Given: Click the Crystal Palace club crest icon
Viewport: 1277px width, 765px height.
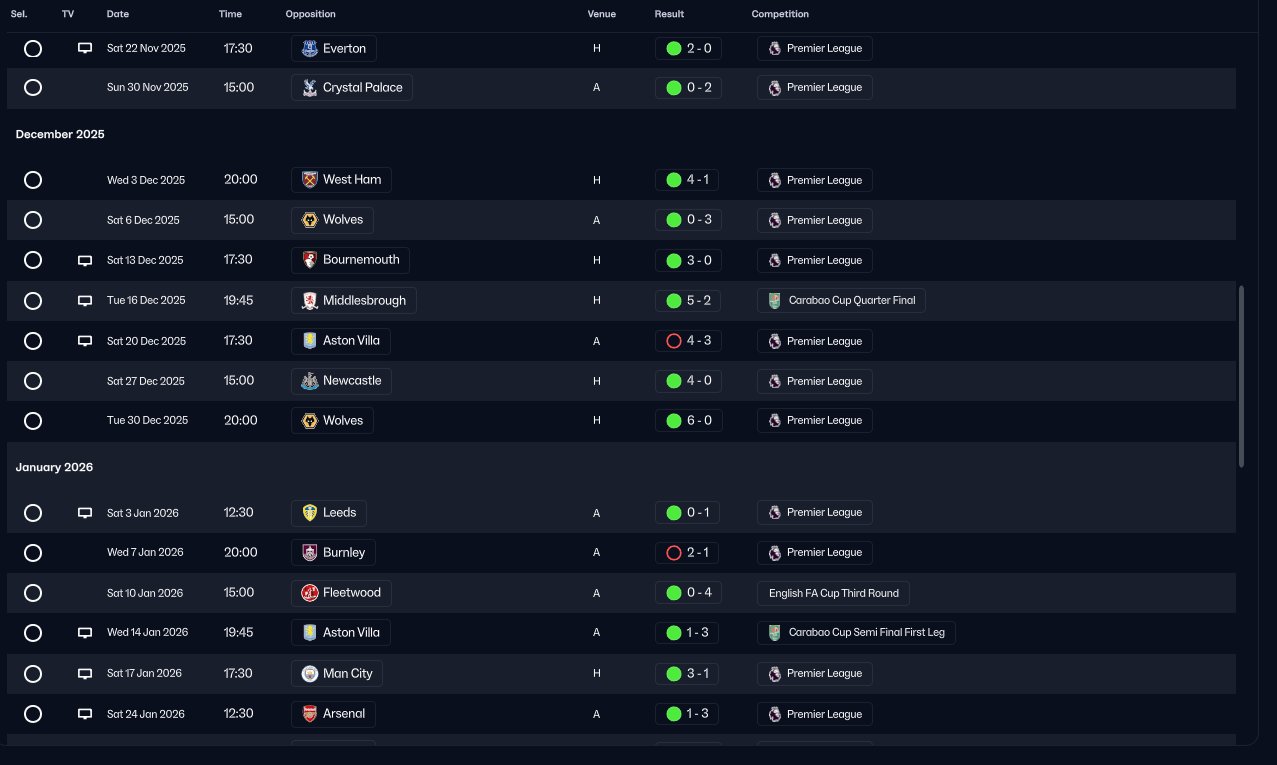Looking at the screenshot, I should [310, 88].
